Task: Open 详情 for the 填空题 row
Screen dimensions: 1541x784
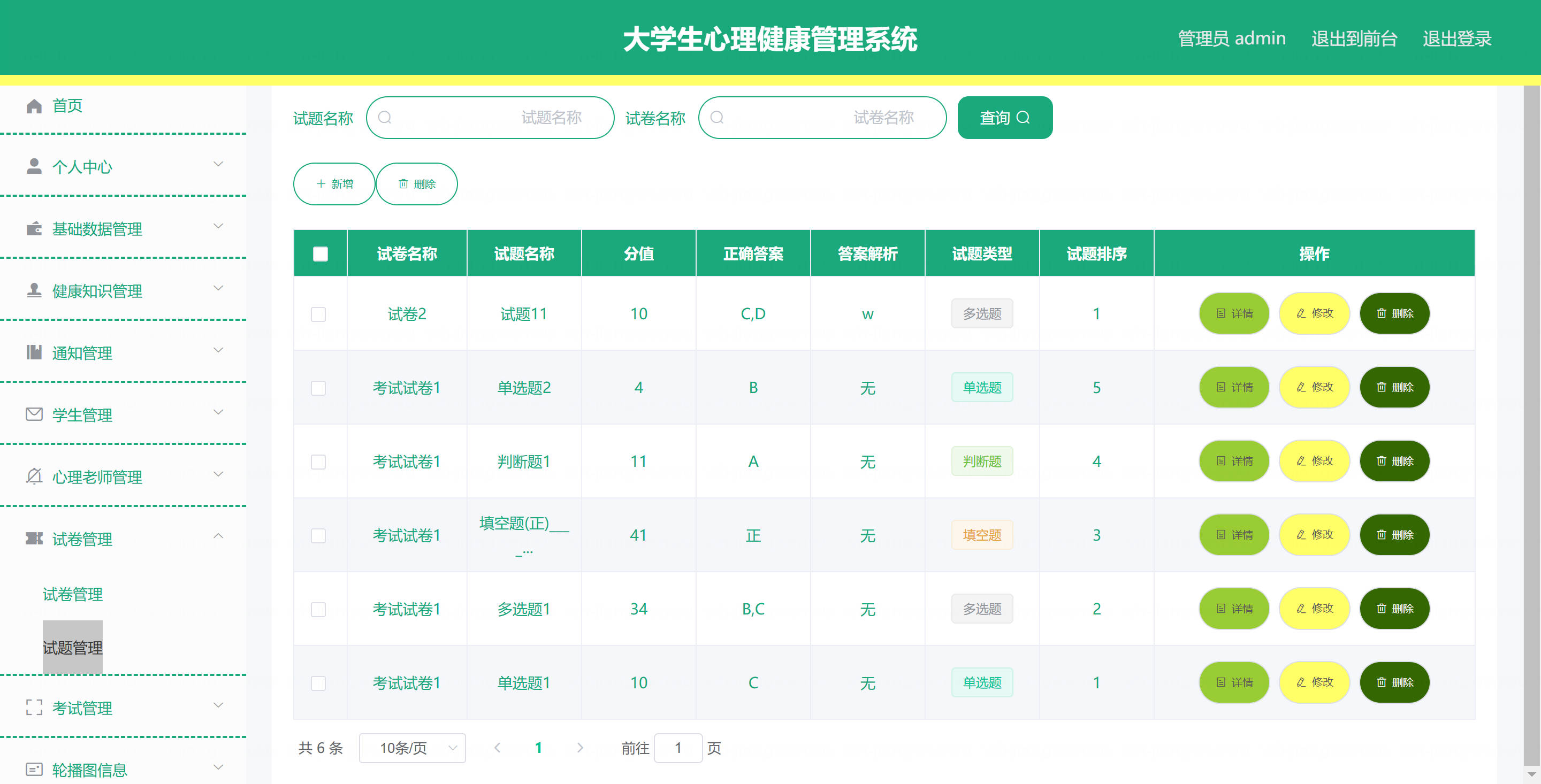Action: coord(1234,535)
